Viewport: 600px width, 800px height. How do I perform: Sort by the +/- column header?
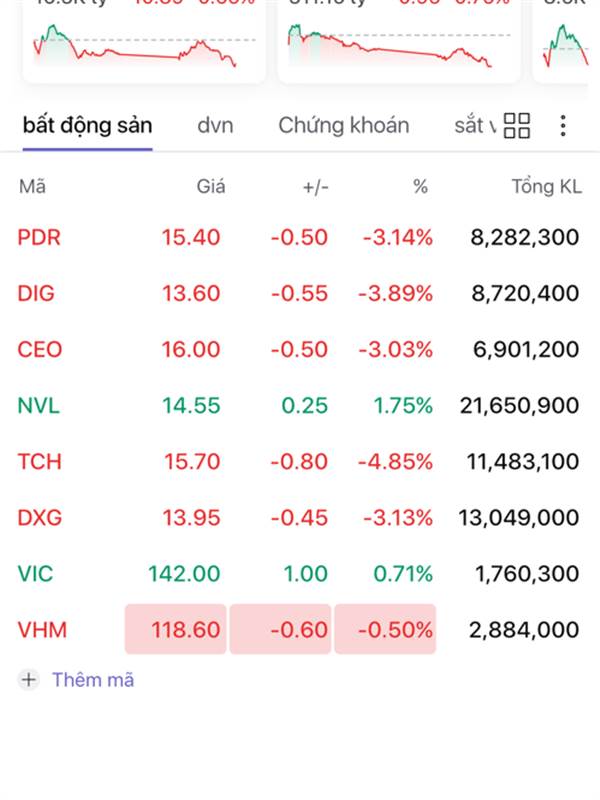315,186
